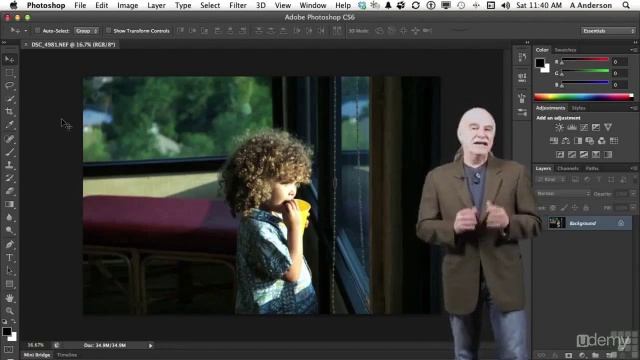
Task: Select the Spot Healing Brush tool
Action: (x=9, y=139)
